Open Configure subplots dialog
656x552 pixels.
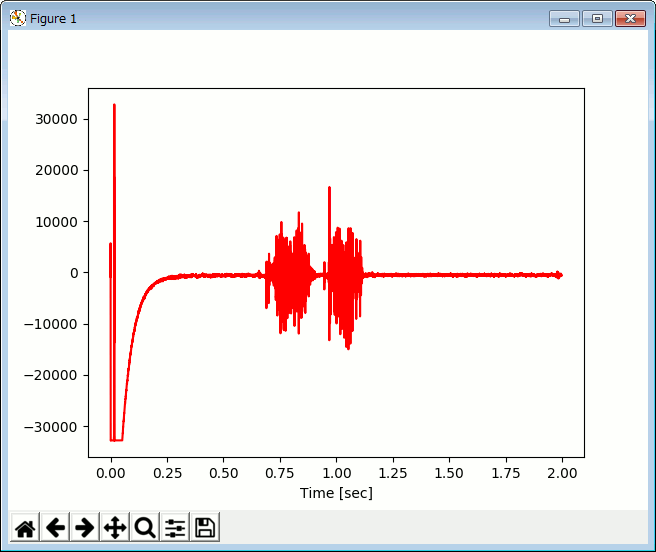[x=175, y=527]
